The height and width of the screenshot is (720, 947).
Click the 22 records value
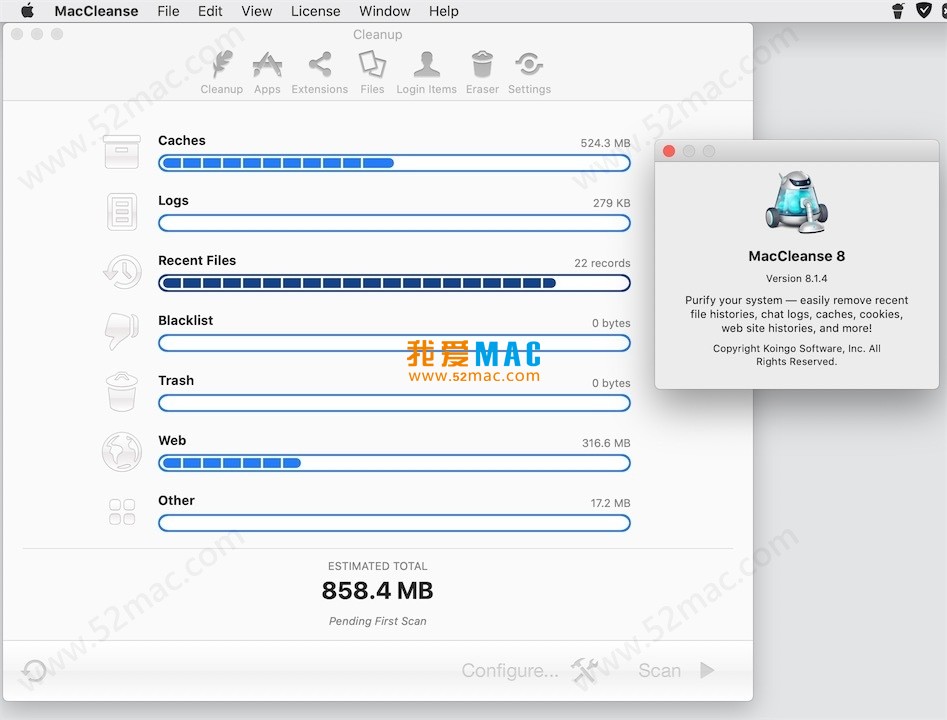coord(602,263)
